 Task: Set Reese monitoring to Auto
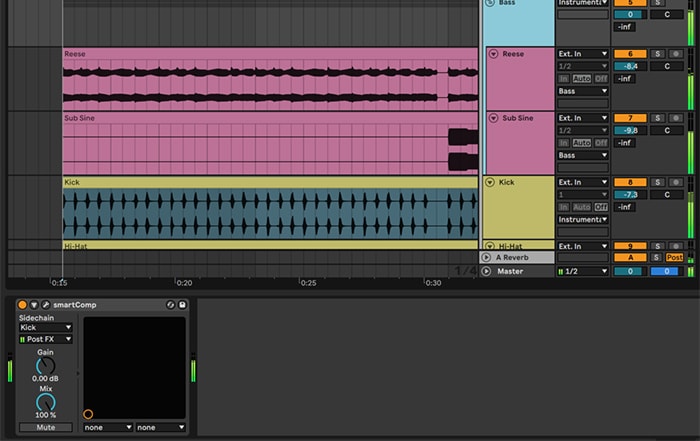click(582, 79)
